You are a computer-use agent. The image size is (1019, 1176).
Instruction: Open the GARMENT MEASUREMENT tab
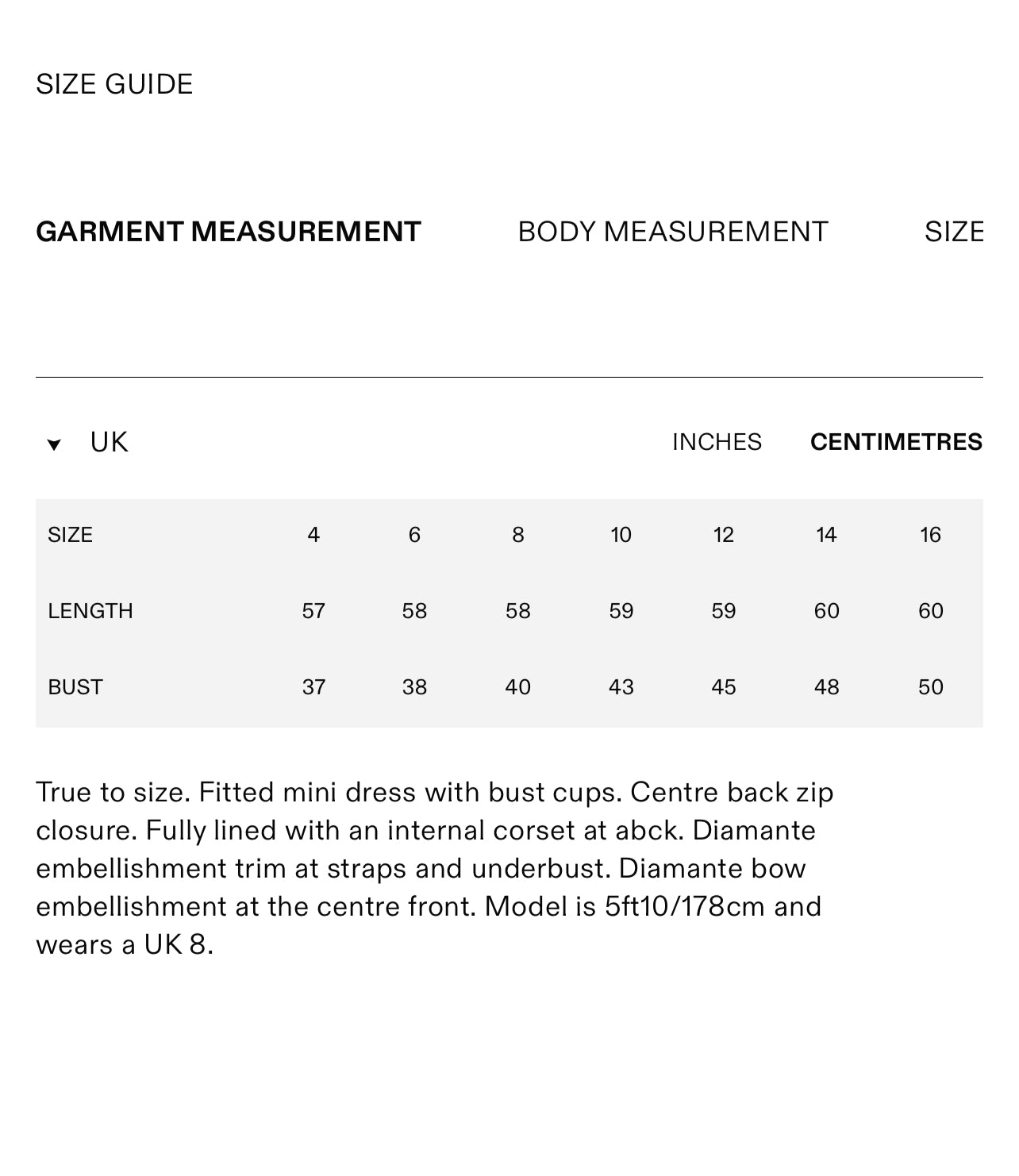pyautogui.click(x=228, y=232)
